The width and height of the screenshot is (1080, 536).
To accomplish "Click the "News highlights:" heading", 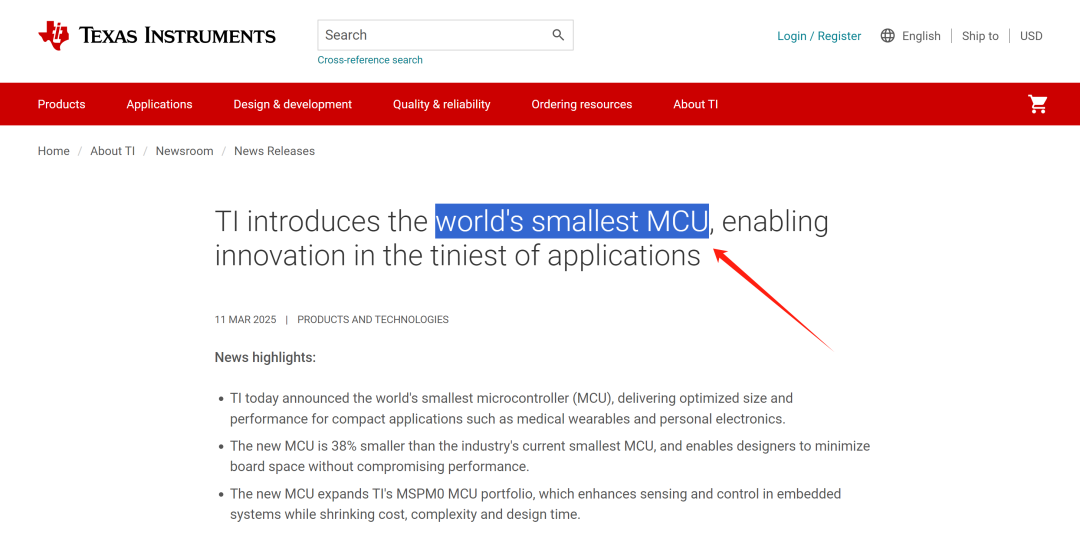I will (x=265, y=358).
